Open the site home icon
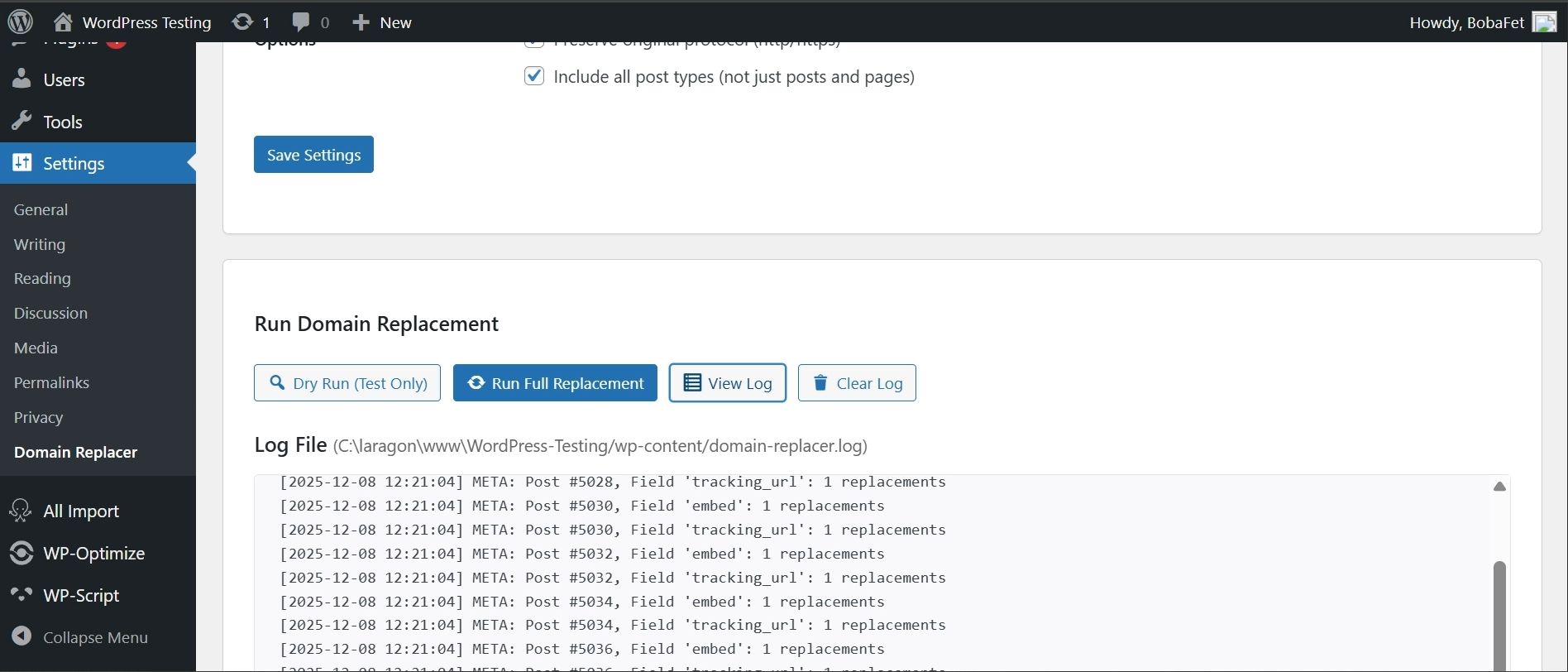This screenshot has width=1568, height=672. [63, 22]
